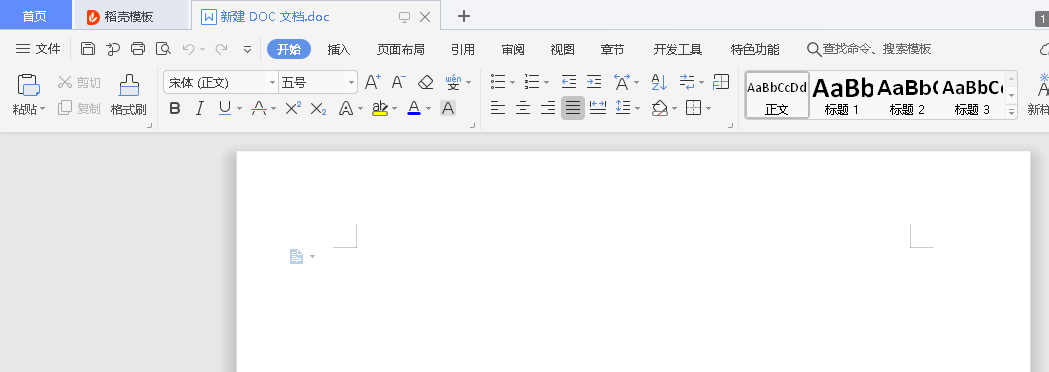This screenshot has width=1049, height=372.
Task: Click the Save icon in quick toolbar
Action: 88,48
